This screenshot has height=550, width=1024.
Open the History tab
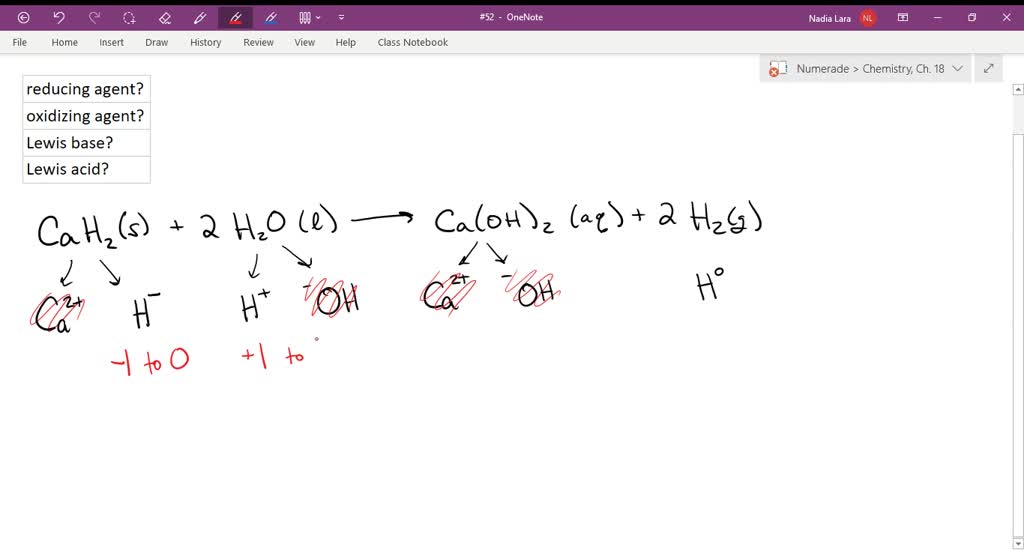point(205,42)
